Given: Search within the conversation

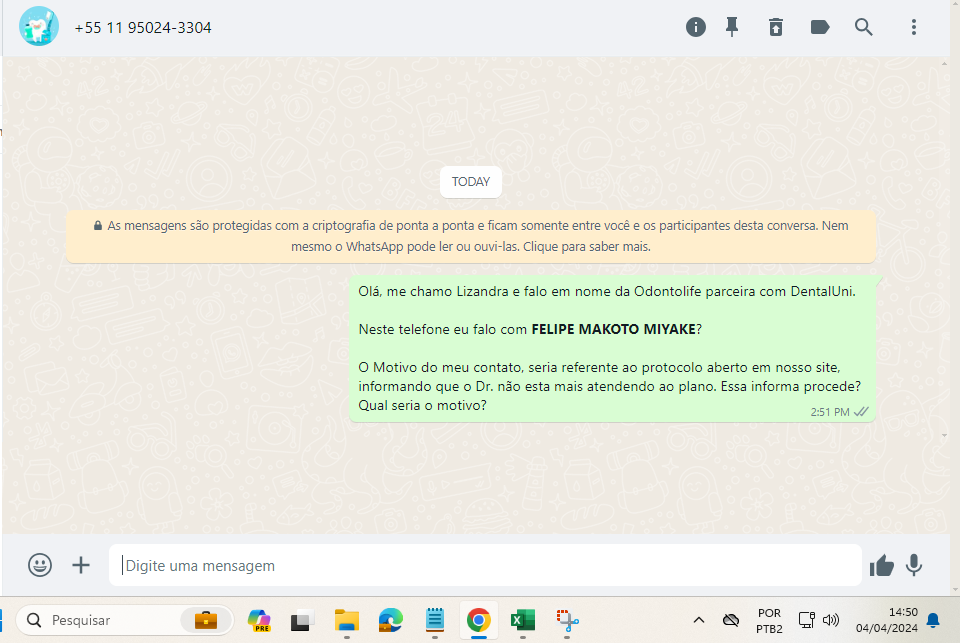Looking at the screenshot, I should (863, 27).
